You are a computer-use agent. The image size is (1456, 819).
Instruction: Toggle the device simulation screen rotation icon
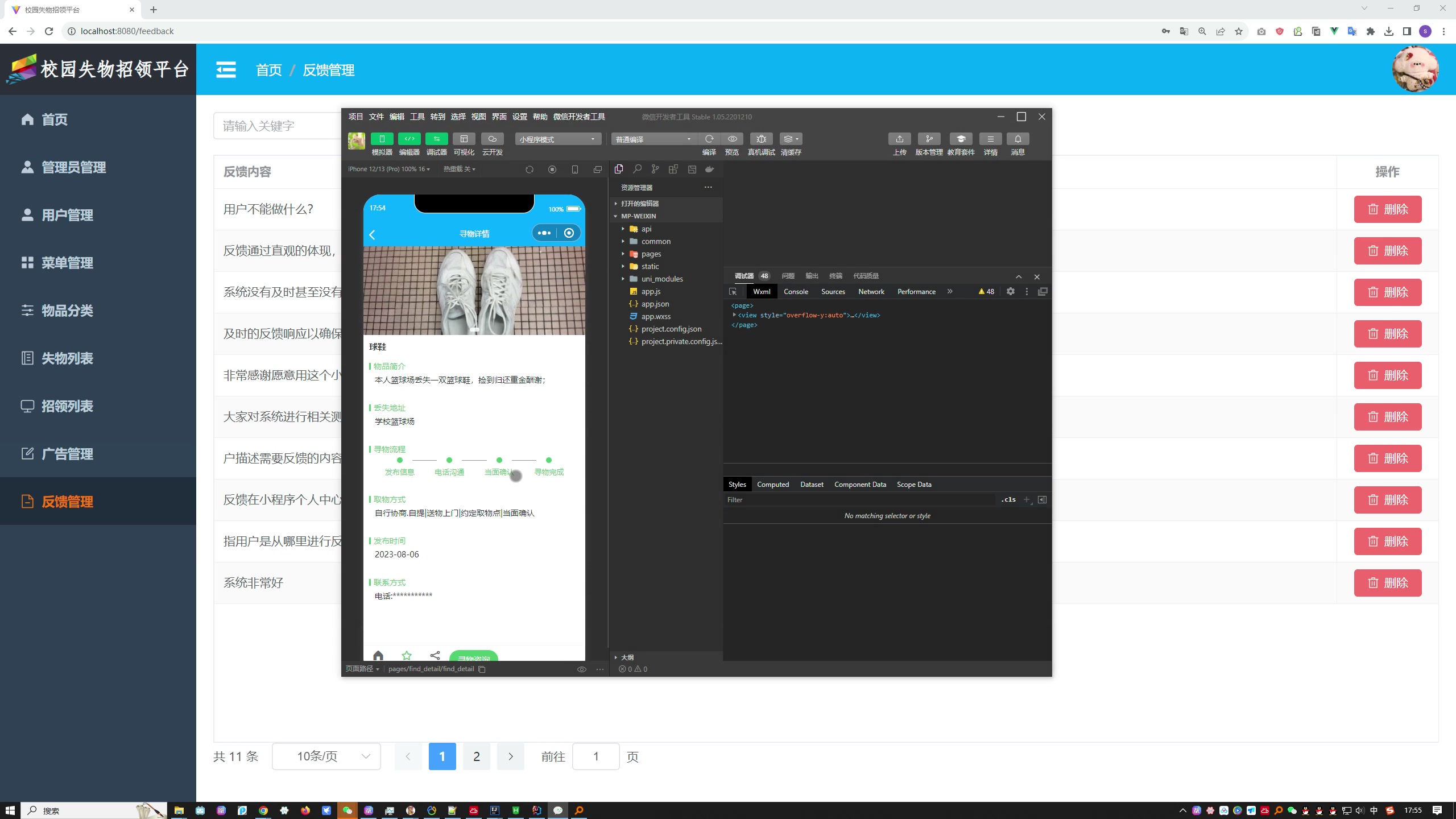[x=530, y=170]
